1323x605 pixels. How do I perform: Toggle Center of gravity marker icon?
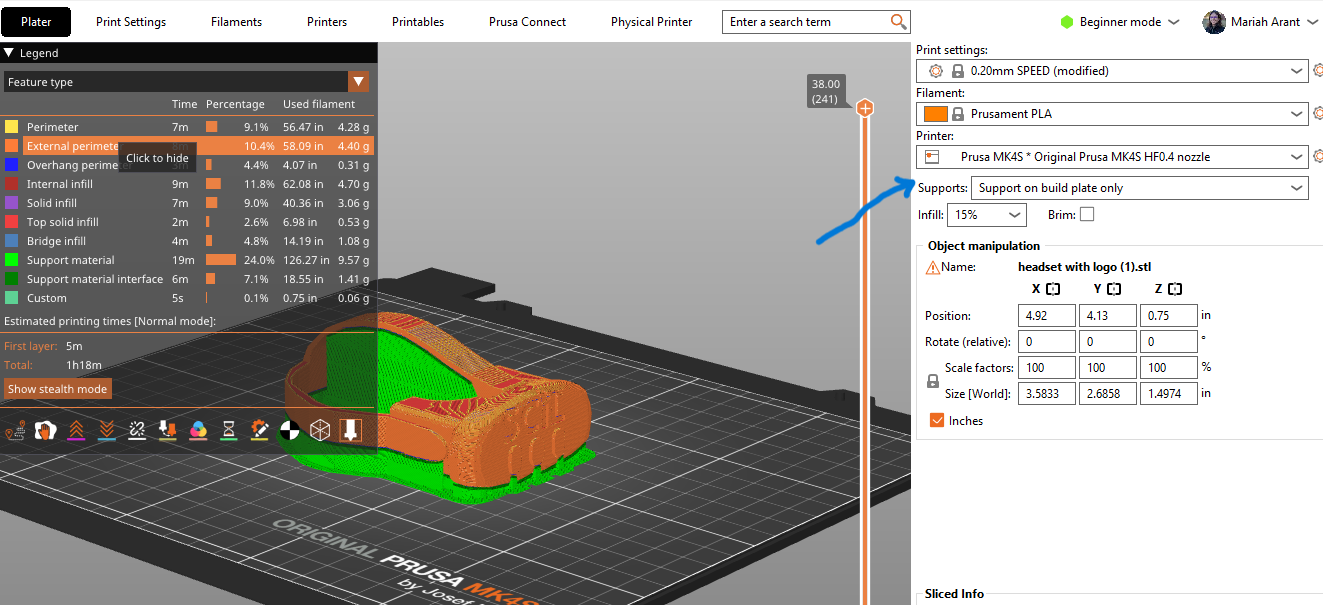click(289, 430)
